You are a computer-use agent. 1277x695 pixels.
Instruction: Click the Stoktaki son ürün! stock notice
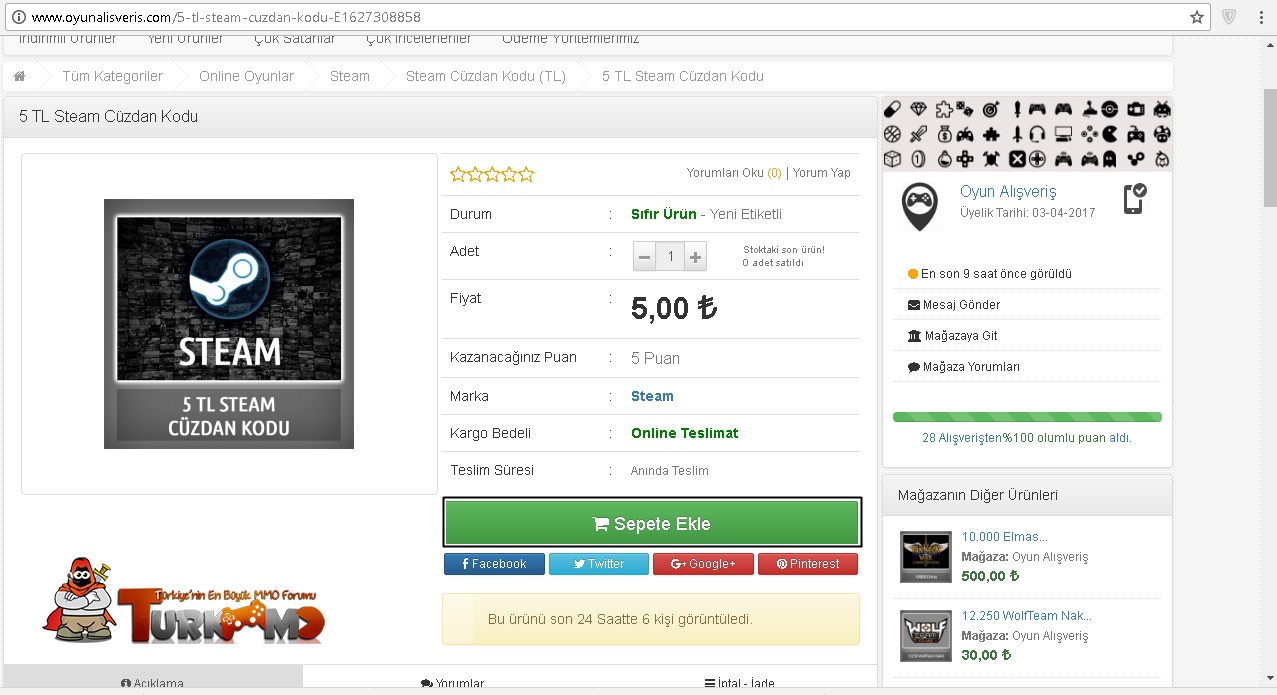[x=784, y=250]
